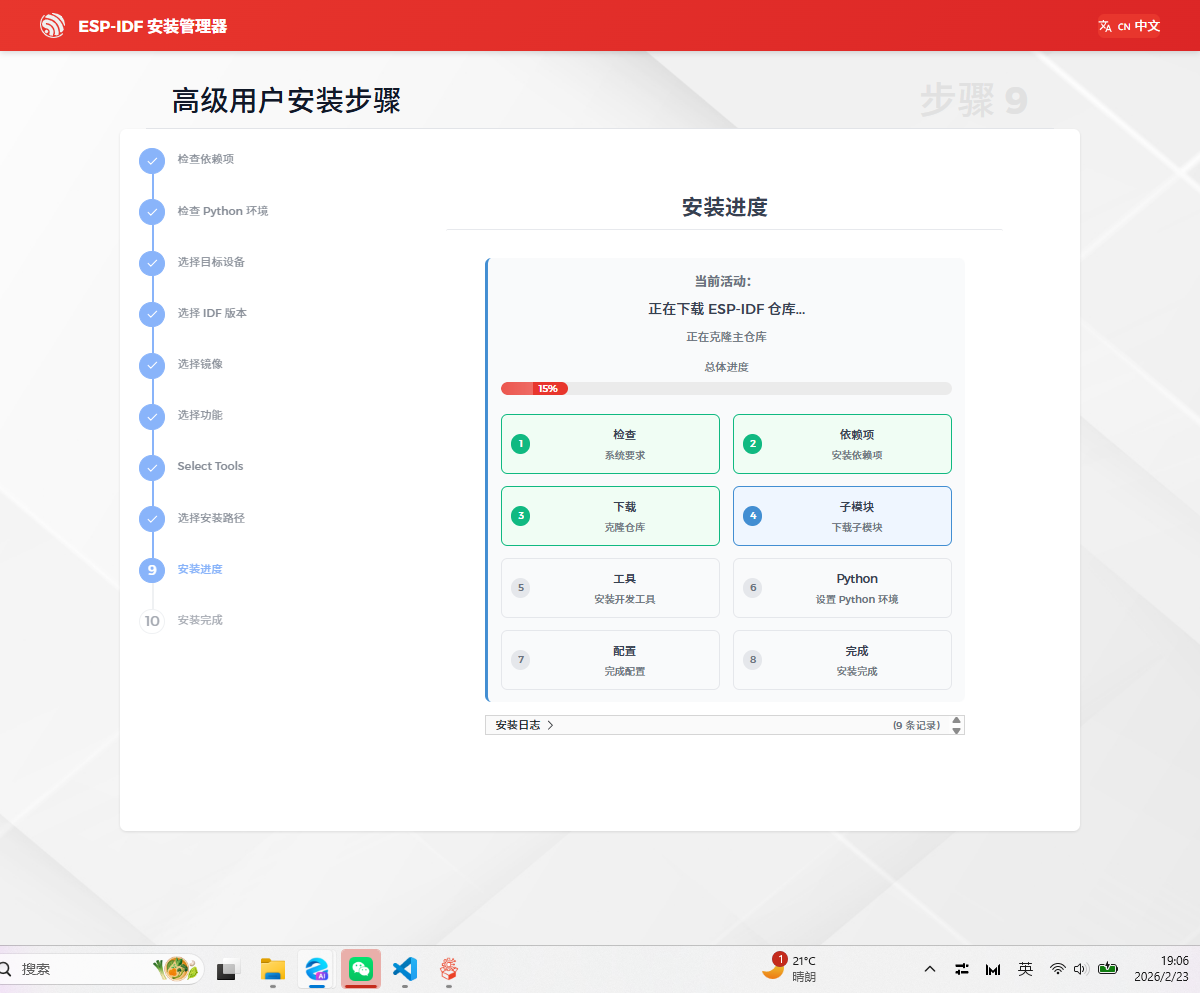Viewport: 1200px width, 993px height.
Task: Click the 英 input method indicator
Action: coord(1025,969)
